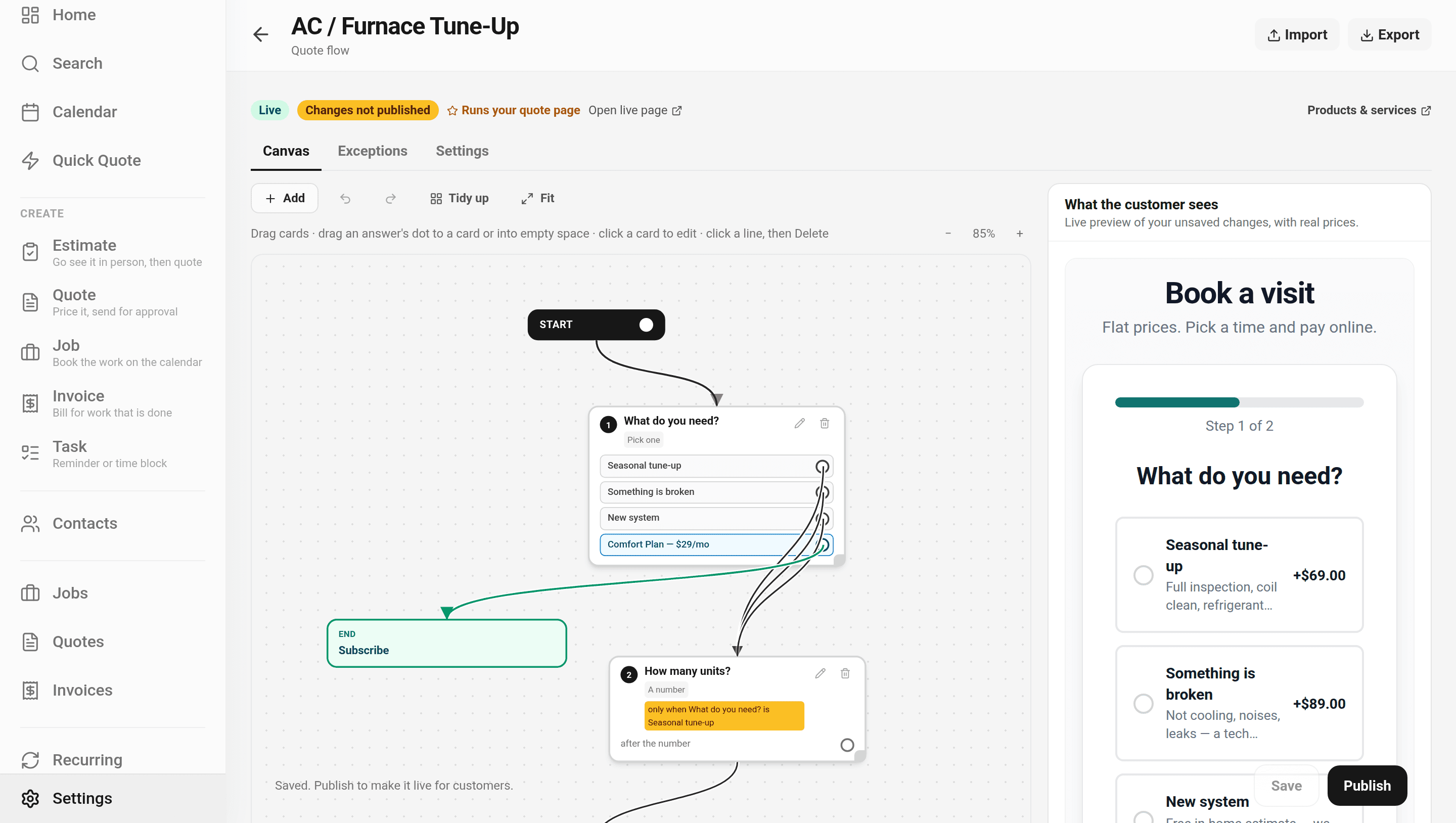The height and width of the screenshot is (823, 1456).
Task: Select the 'Comfort Plan — $29/mo' answer row
Action: point(716,544)
